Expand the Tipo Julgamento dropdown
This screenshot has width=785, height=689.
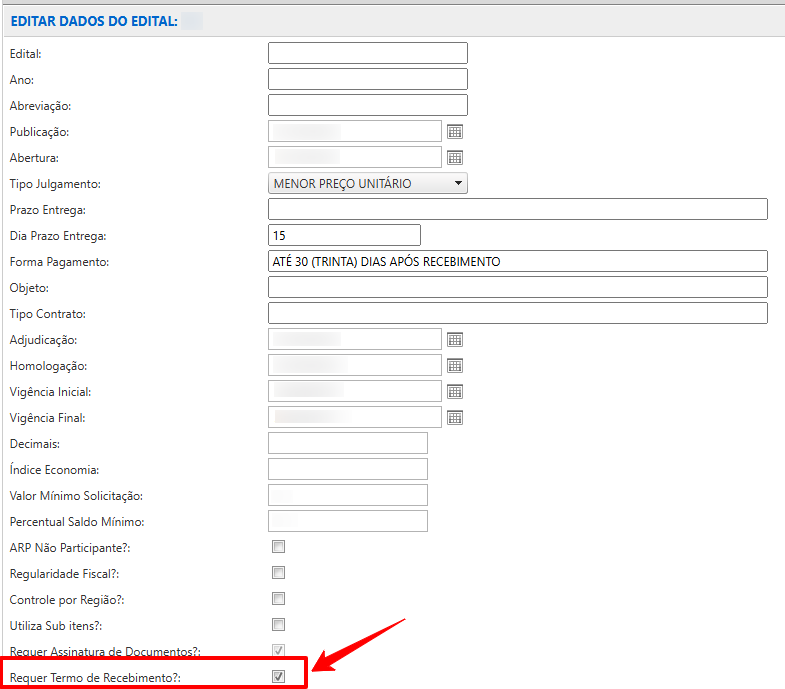click(x=368, y=183)
